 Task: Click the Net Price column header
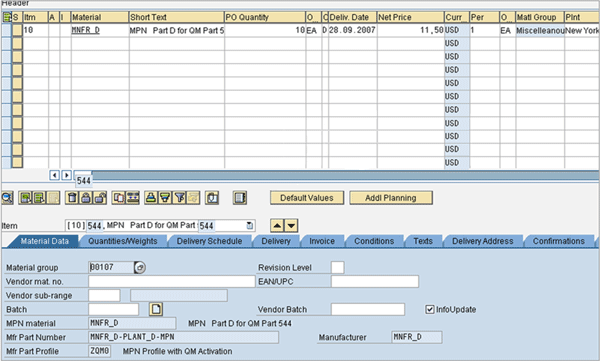point(410,17)
